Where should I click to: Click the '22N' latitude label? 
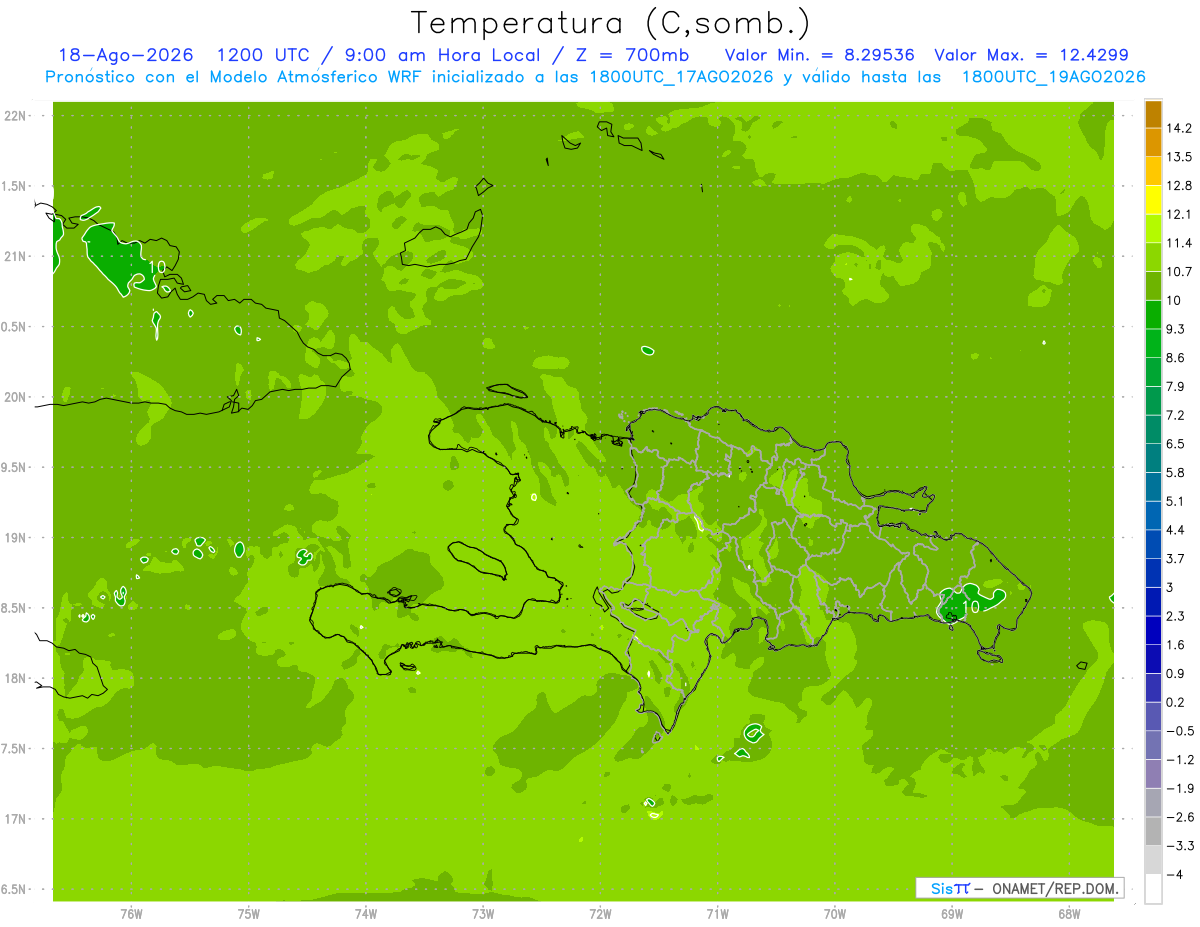point(15,116)
